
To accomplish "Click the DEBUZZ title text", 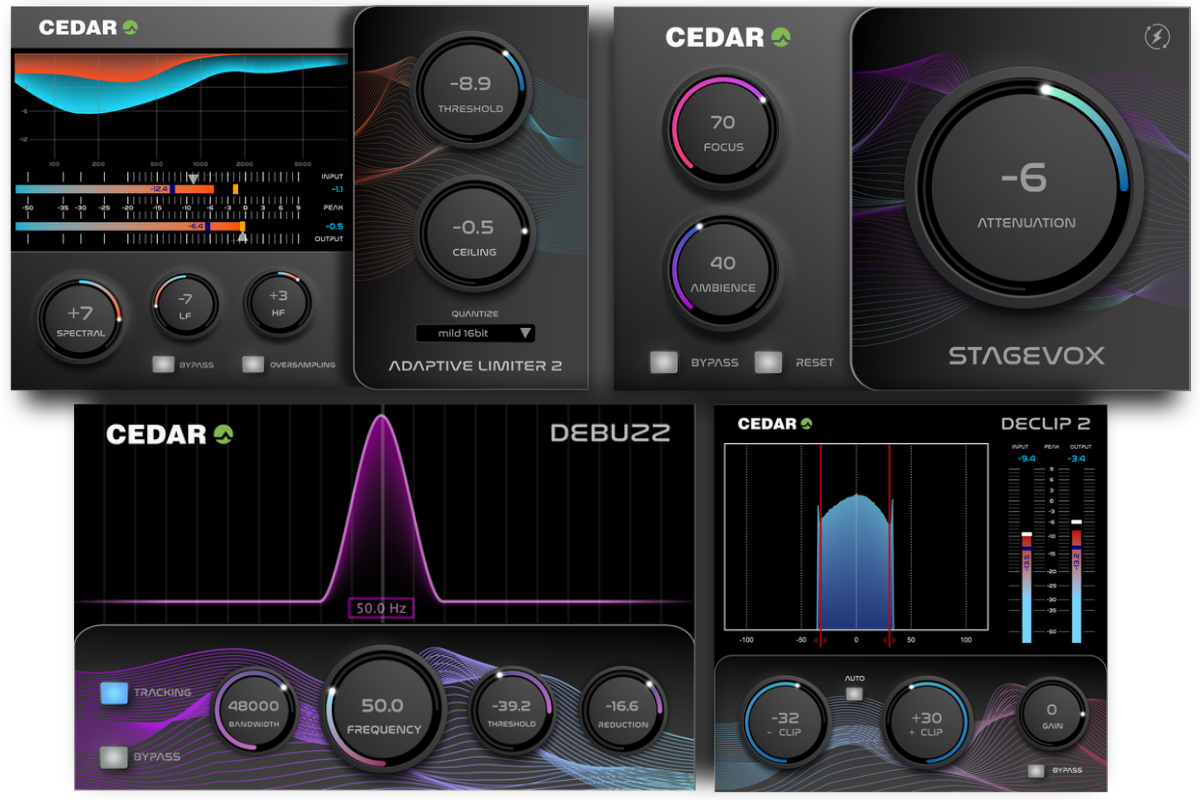I will click(x=610, y=433).
